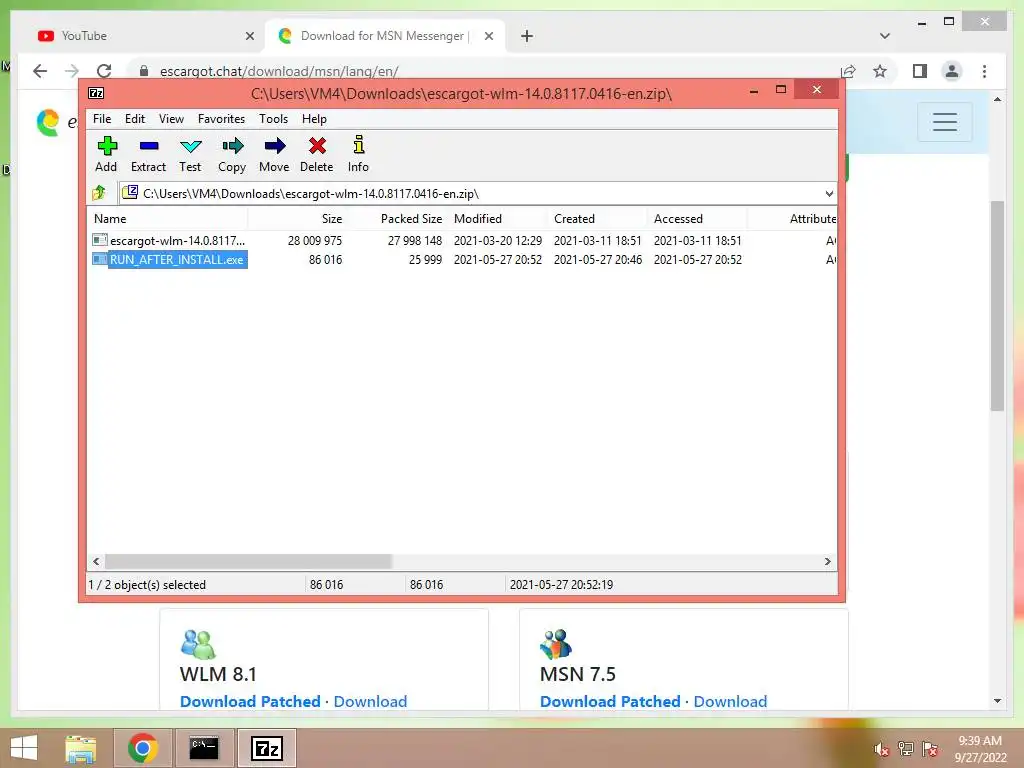The width and height of the screenshot is (1024, 768).
Task: Open the Info tool in 7-Zip
Action: pyautogui.click(x=358, y=154)
